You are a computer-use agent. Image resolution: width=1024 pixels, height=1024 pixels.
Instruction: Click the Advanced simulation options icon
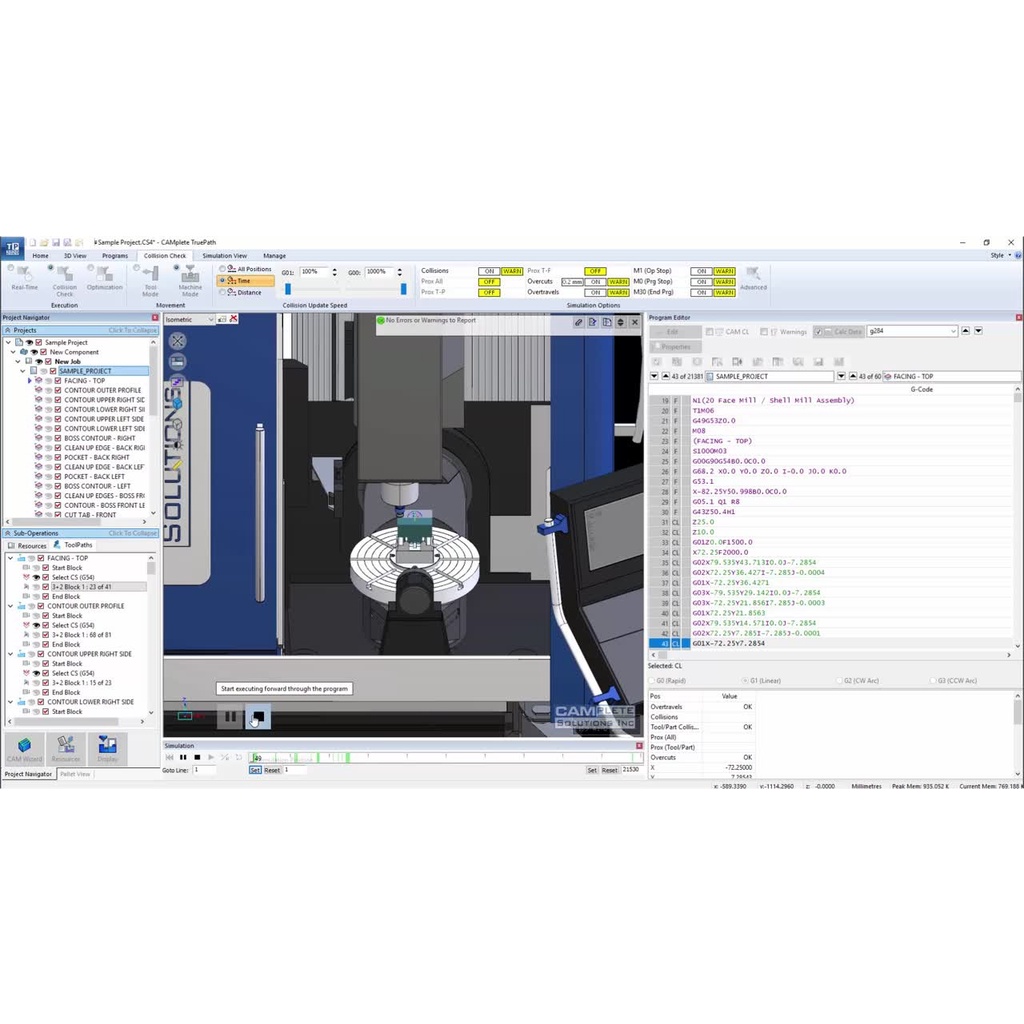pos(753,277)
